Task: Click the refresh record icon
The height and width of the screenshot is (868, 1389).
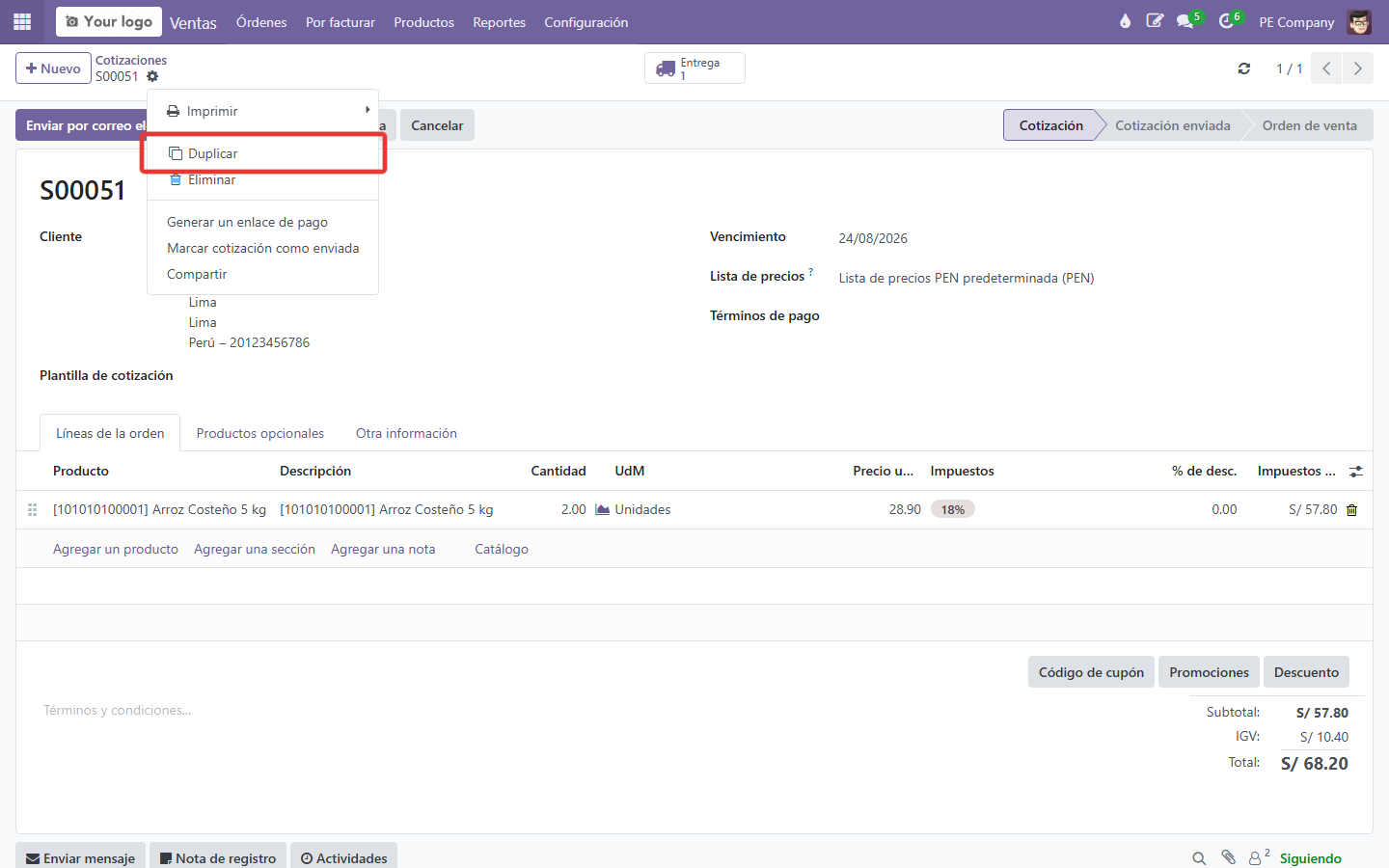Action: pyautogui.click(x=1244, y=68)
